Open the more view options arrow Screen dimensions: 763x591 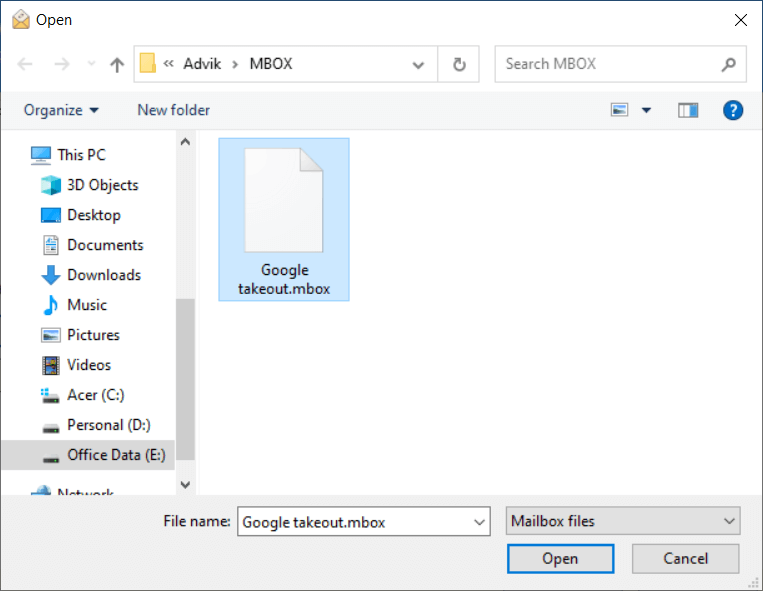point(646,110)
